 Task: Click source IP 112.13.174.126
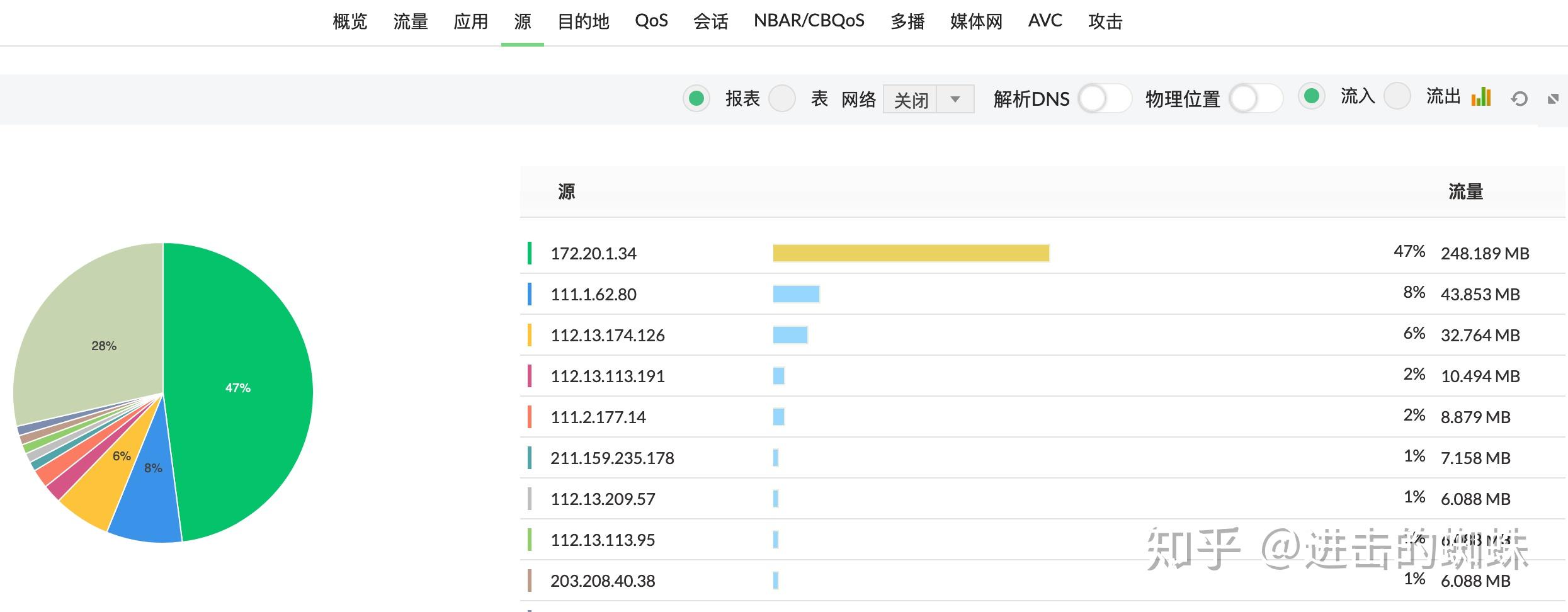[608, 335]
